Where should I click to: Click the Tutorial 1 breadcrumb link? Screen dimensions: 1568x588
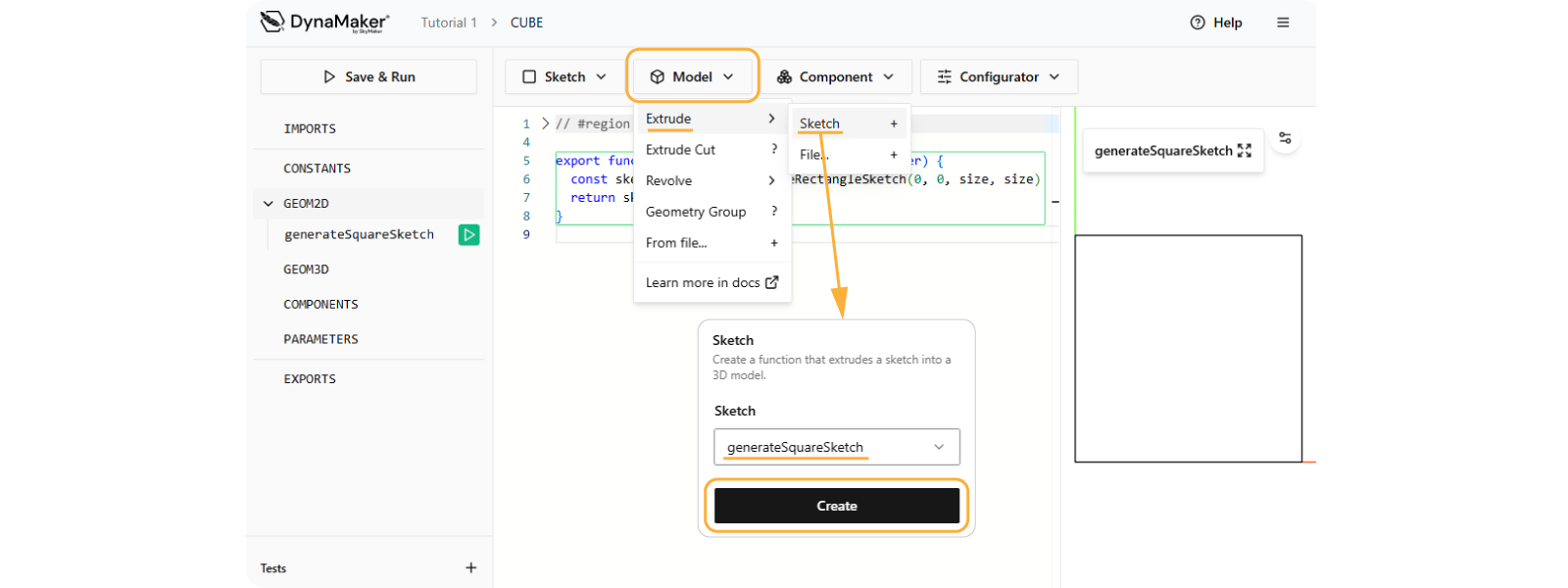click(449, 23)
